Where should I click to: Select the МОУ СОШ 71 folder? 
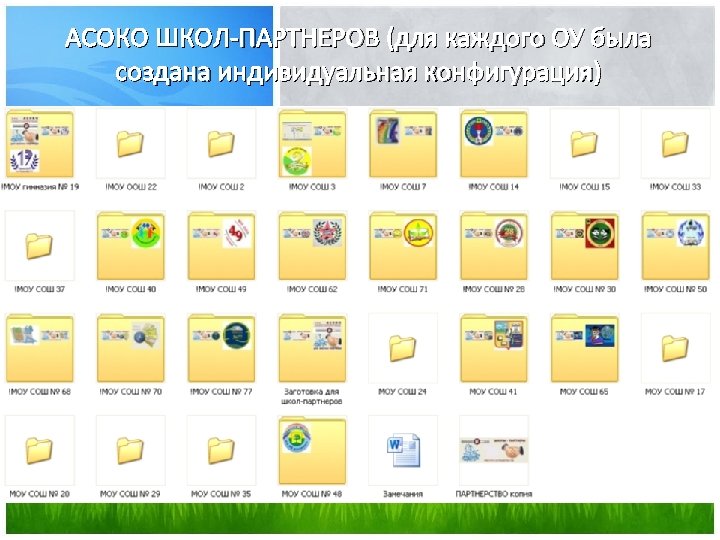tap(403, 246)
